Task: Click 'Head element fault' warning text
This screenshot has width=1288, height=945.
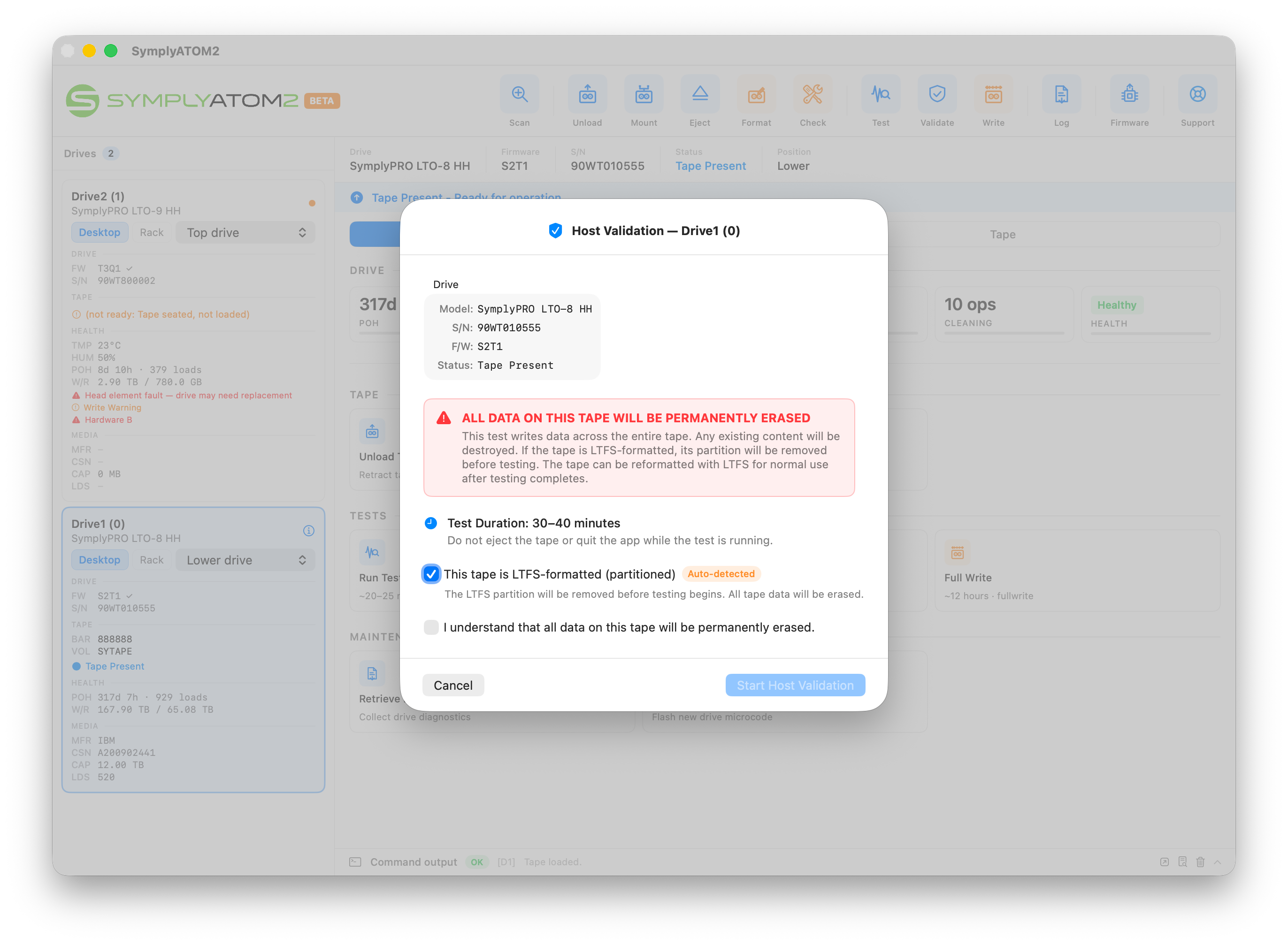Action: click(188, 395)
